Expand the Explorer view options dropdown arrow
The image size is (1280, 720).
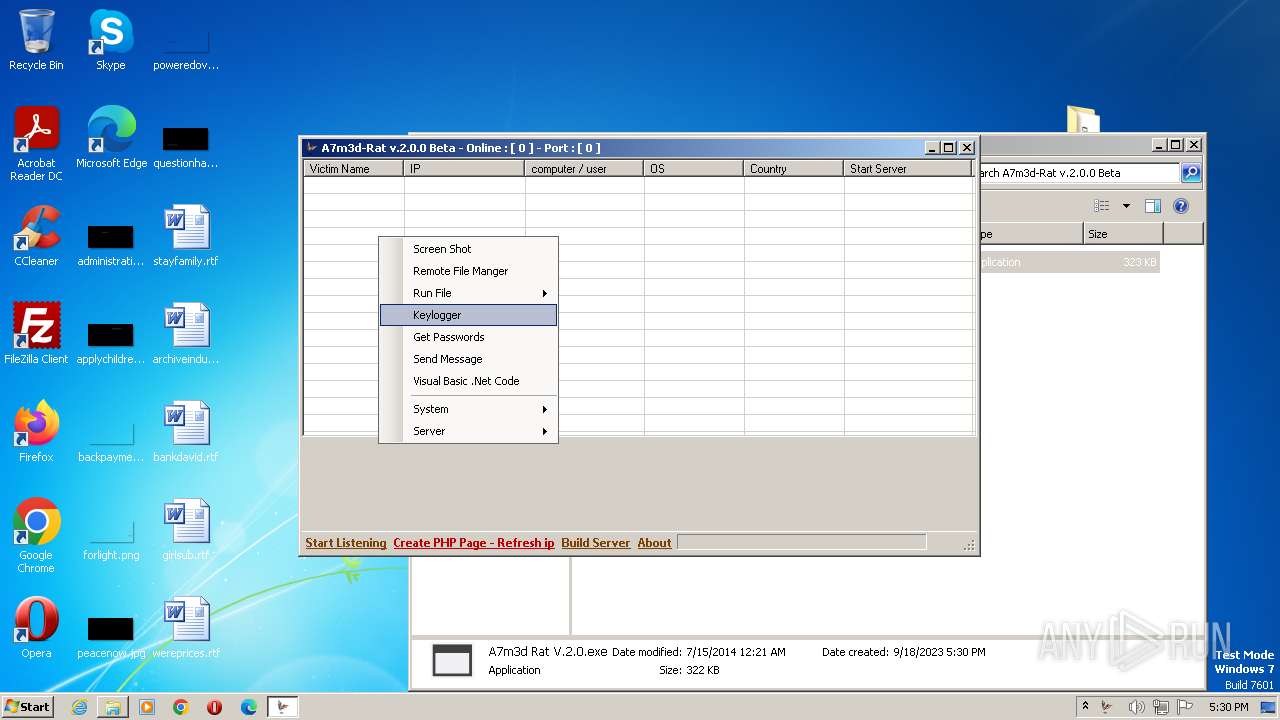click(x=1126, y=206)
